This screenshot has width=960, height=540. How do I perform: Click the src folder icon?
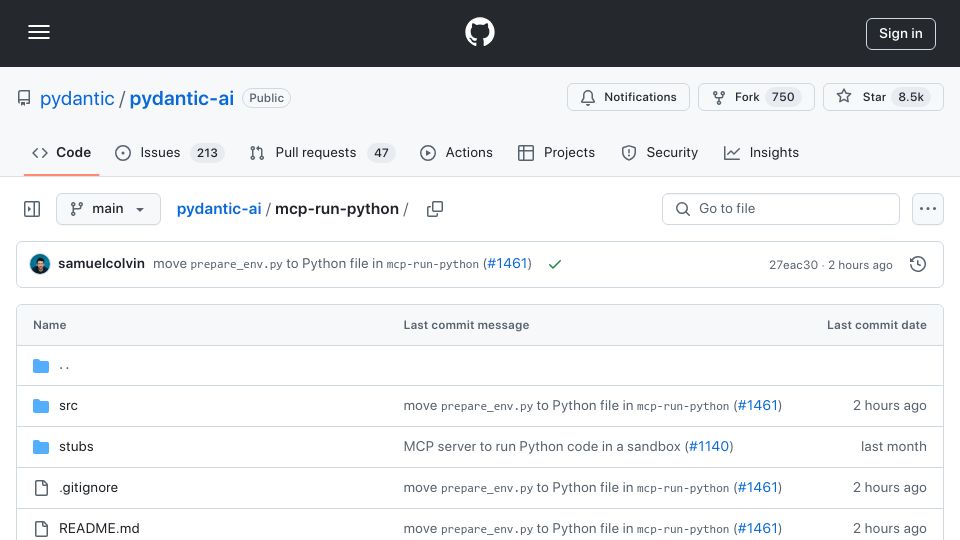click(x=41, y=406)
